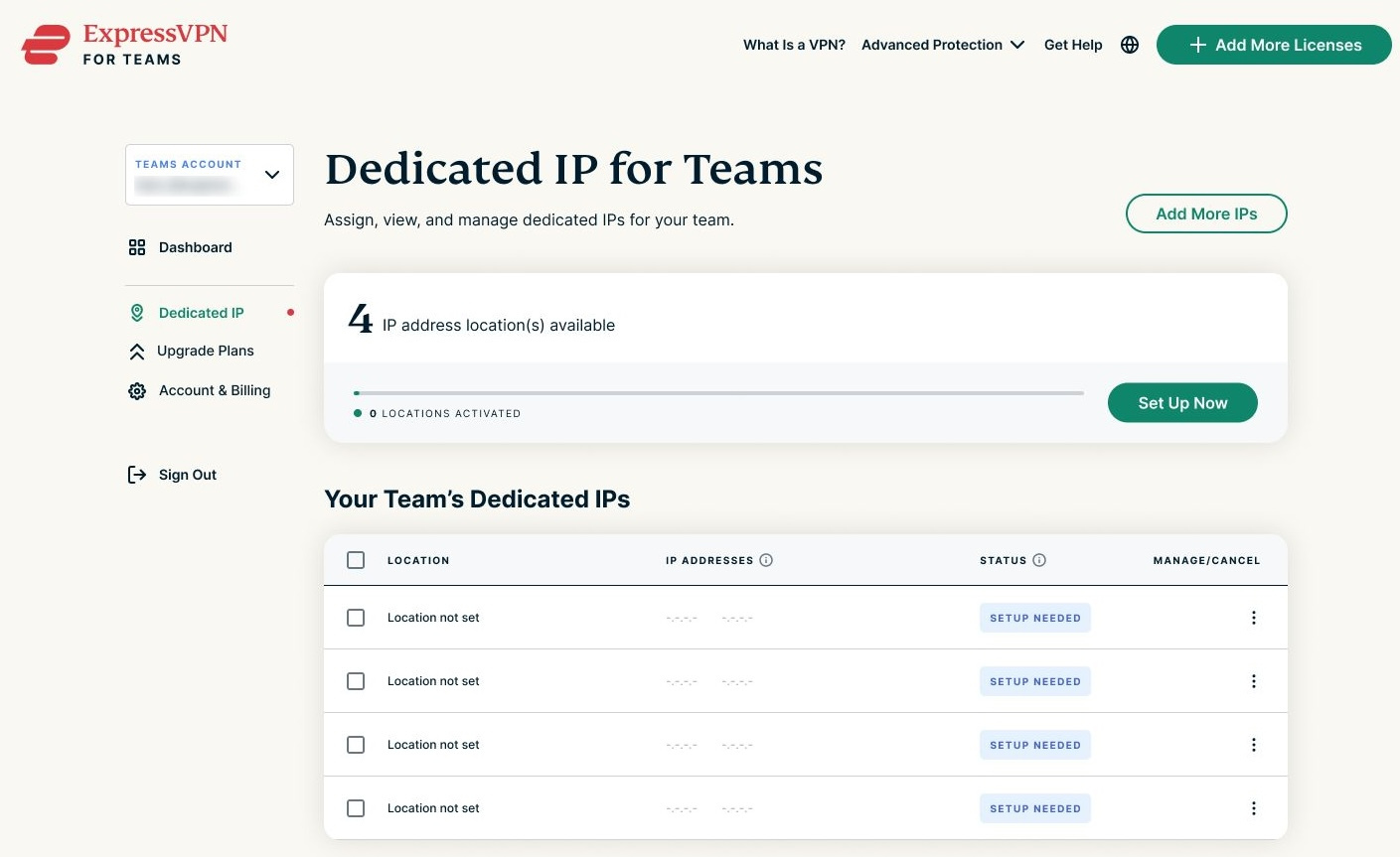Click the Sign Out door icon
This screenshot has width=1400, height=857.
(x=137, y=475)
